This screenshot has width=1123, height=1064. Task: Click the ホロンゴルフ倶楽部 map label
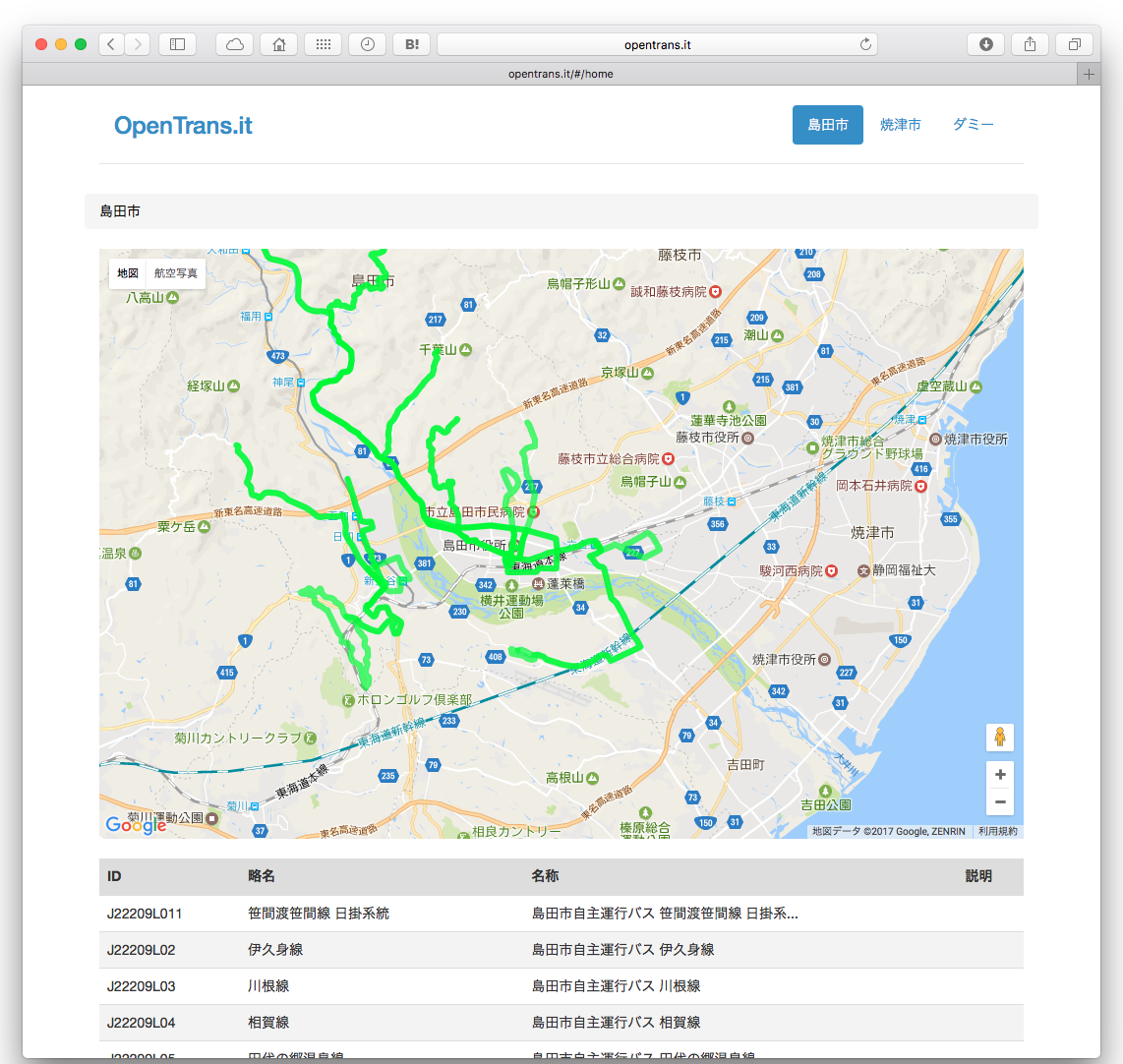tap(414, 699)
